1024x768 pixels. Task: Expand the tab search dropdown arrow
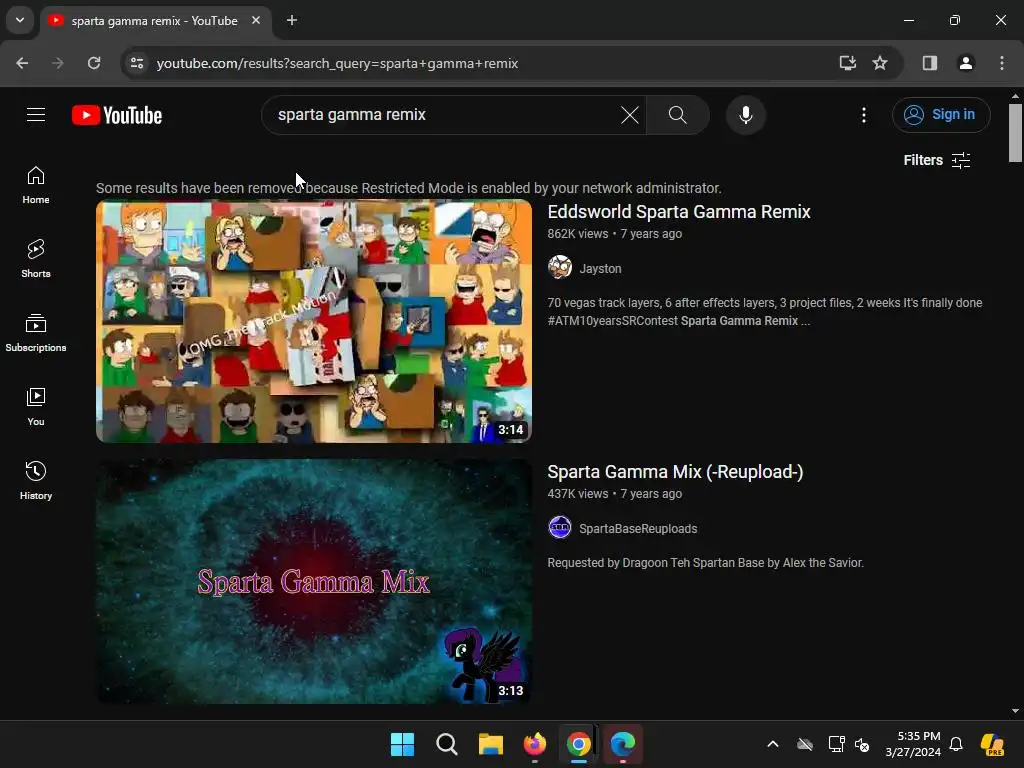[20, 20]
